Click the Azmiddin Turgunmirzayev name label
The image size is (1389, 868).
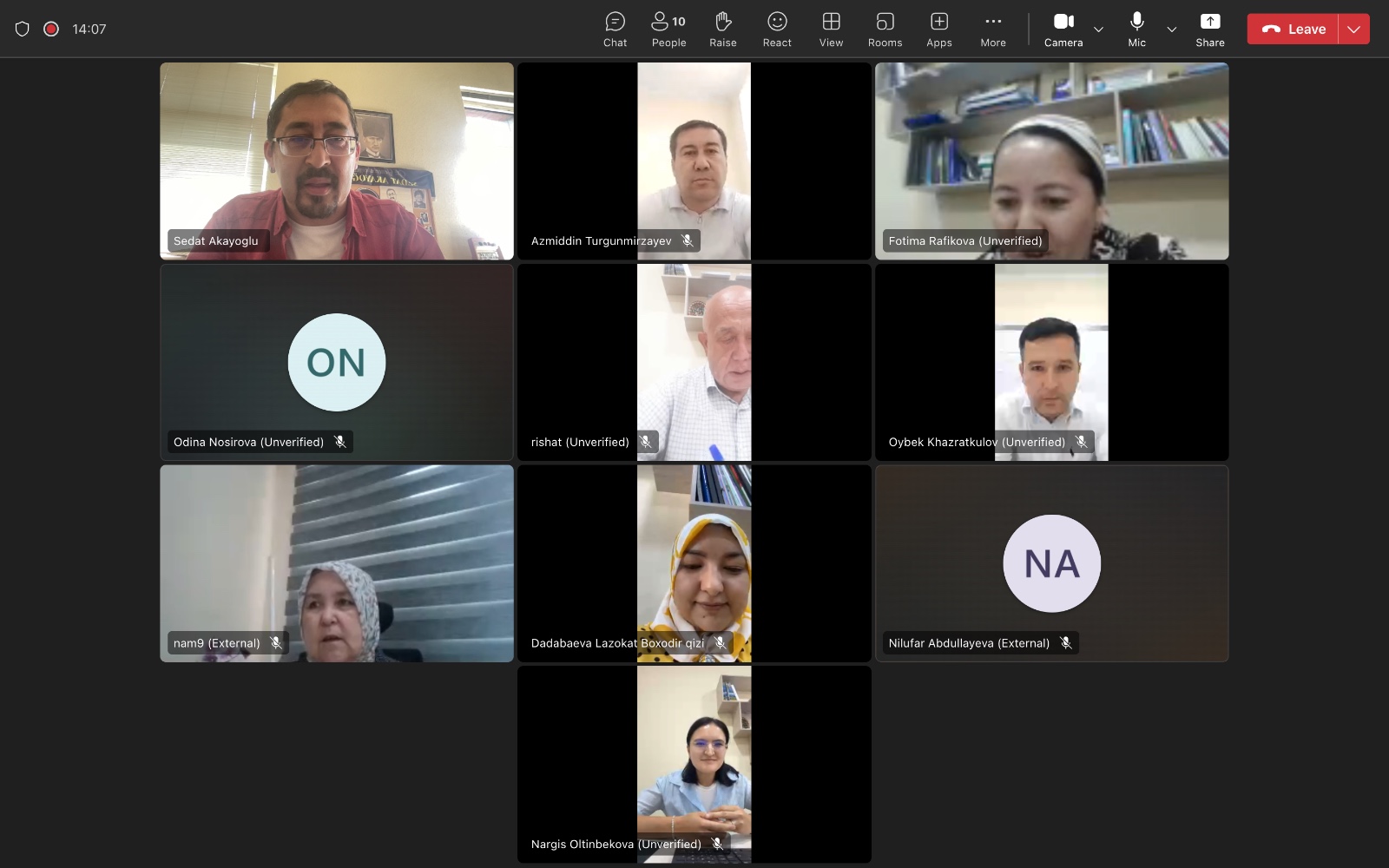click(x=602, y=240)
